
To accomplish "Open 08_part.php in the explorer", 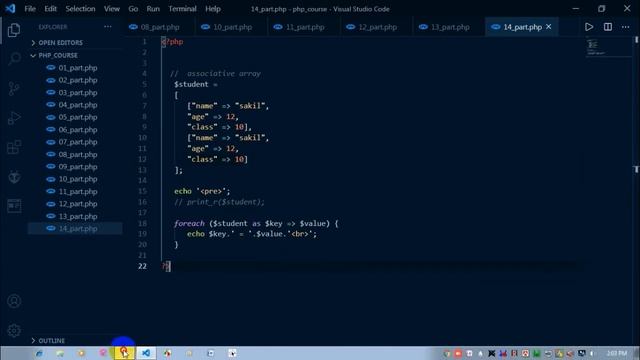I will pos(78,154).
